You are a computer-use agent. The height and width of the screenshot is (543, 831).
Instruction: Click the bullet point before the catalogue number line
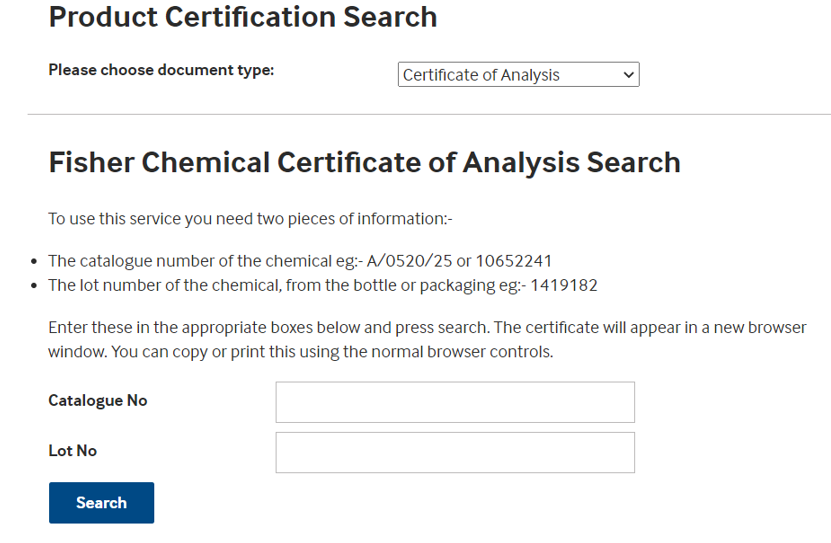pyautogui.click(x=35, y=262)
